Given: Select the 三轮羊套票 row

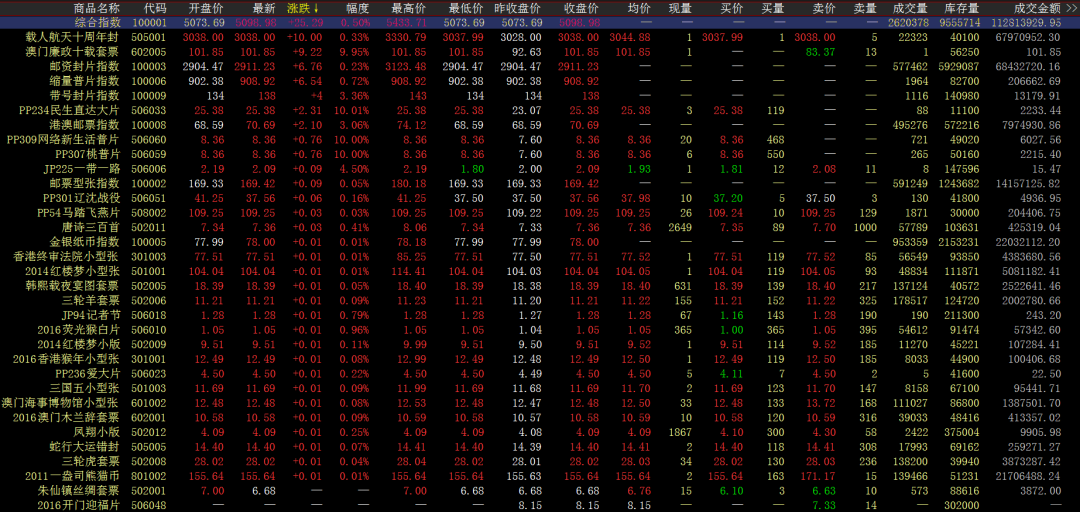Looking at the screenshot, I should click(x=540, y=300).
